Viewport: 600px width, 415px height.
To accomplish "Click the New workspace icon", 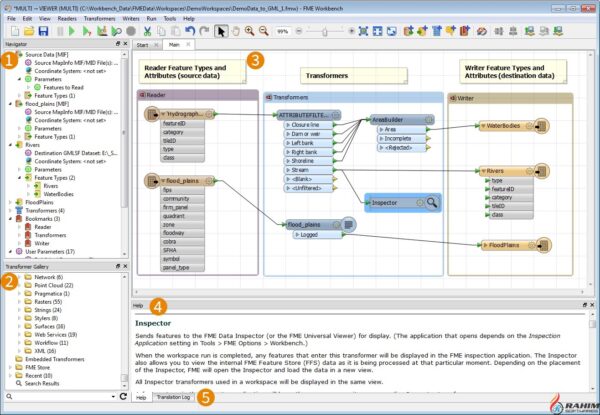I will [x=15, y=31].
